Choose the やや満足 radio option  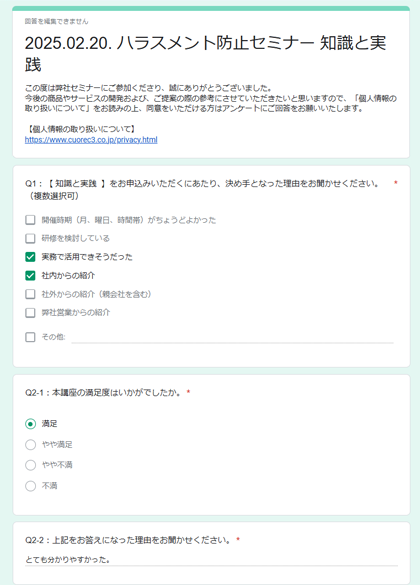point(31,444)
